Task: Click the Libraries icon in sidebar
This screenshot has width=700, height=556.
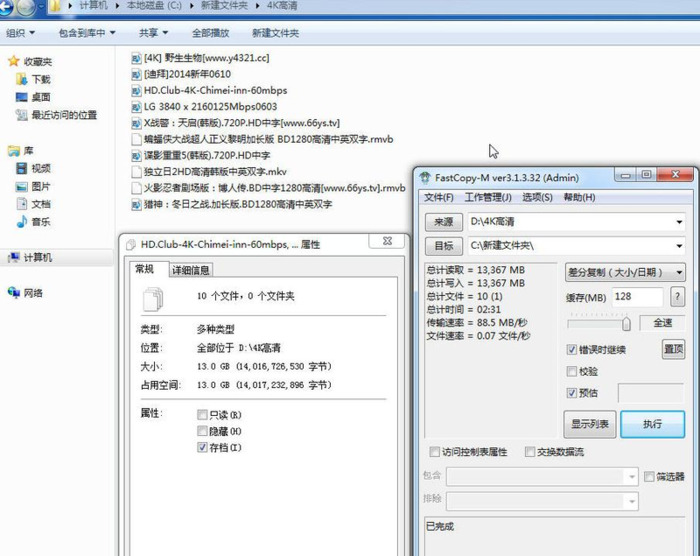Action: (x=14, y=151)
